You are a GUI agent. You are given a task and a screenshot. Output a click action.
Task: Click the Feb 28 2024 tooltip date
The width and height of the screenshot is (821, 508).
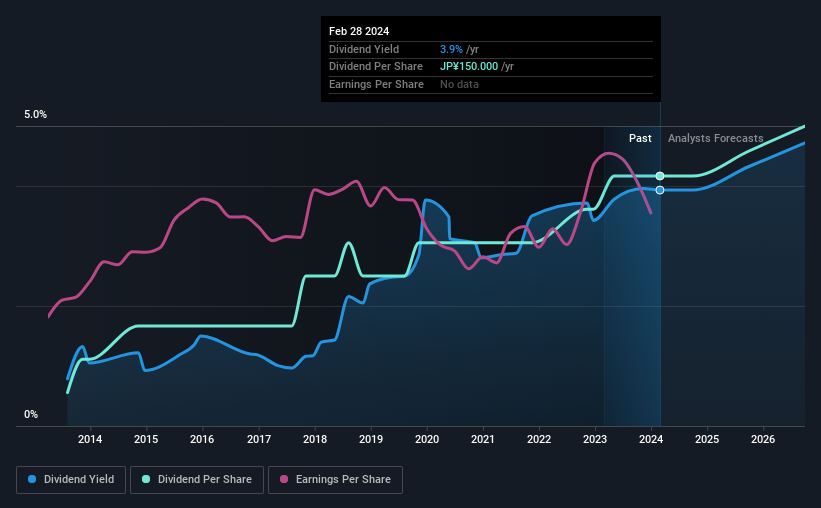pyautogui.click(x=359, y=31)
